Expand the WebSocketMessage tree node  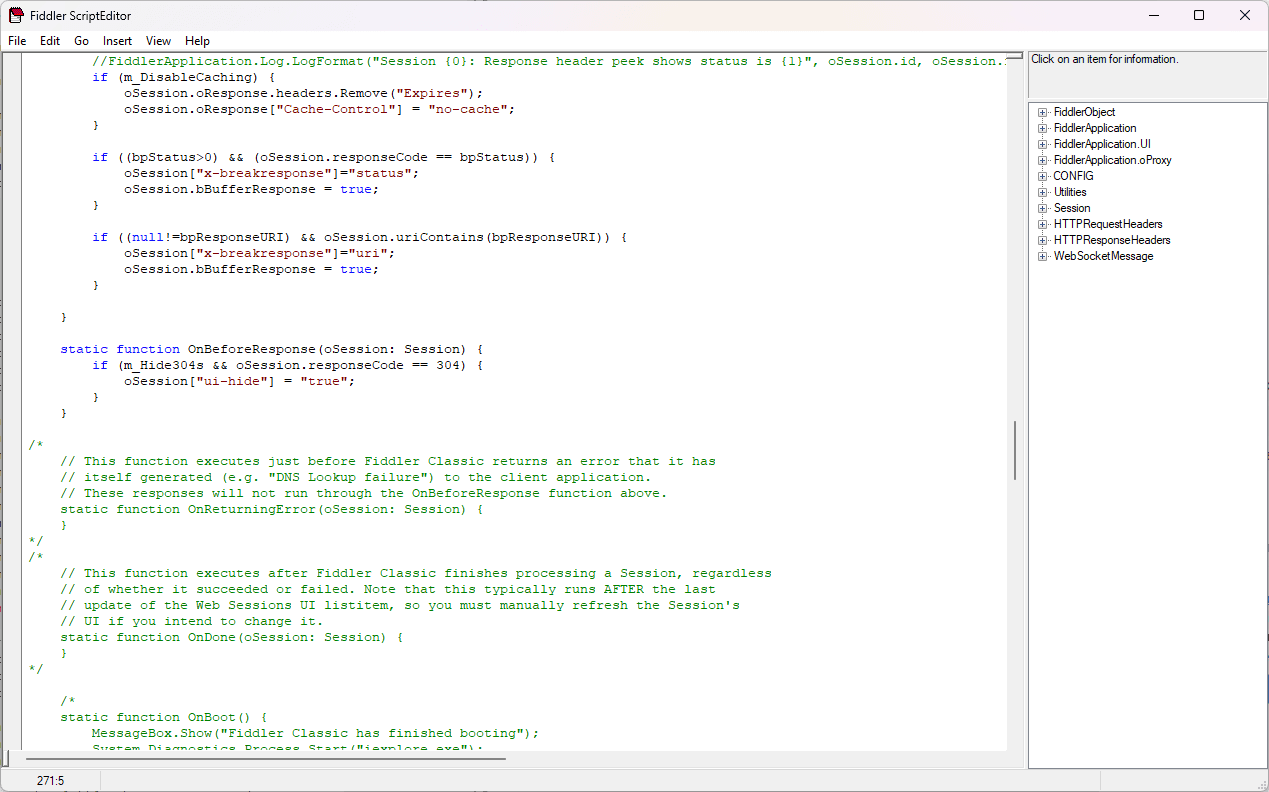tap(1043, 256)
